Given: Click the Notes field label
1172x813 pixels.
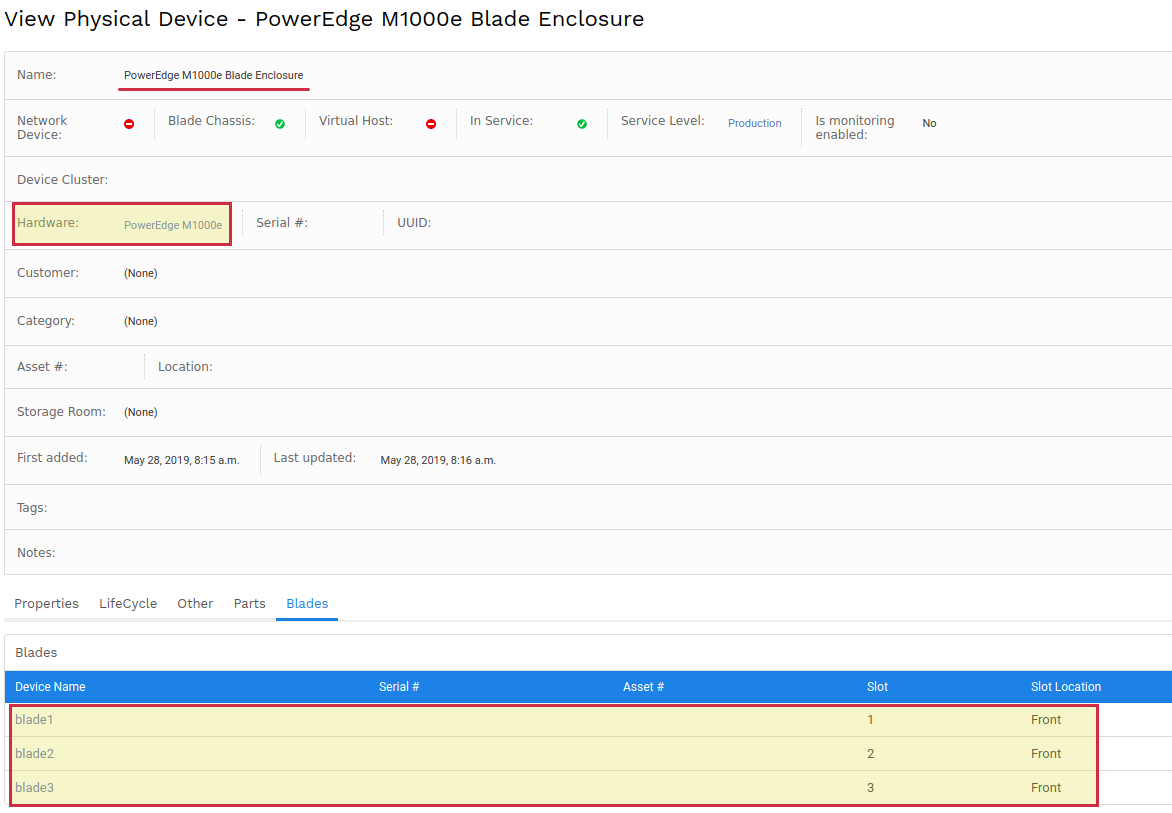Looking at the screenshot, I should [x=36, y=552].
